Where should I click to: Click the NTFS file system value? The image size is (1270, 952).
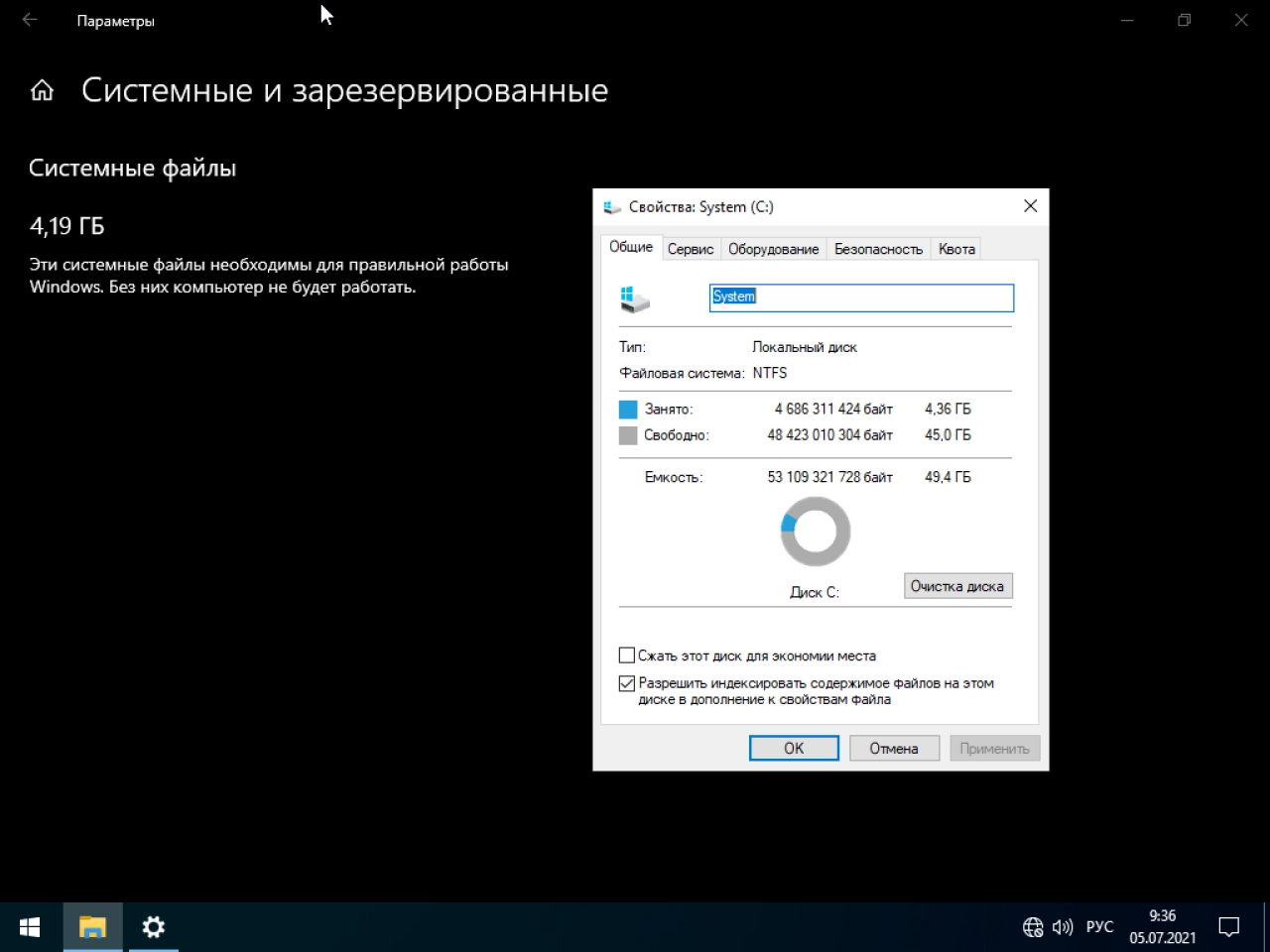coord(770,373)
